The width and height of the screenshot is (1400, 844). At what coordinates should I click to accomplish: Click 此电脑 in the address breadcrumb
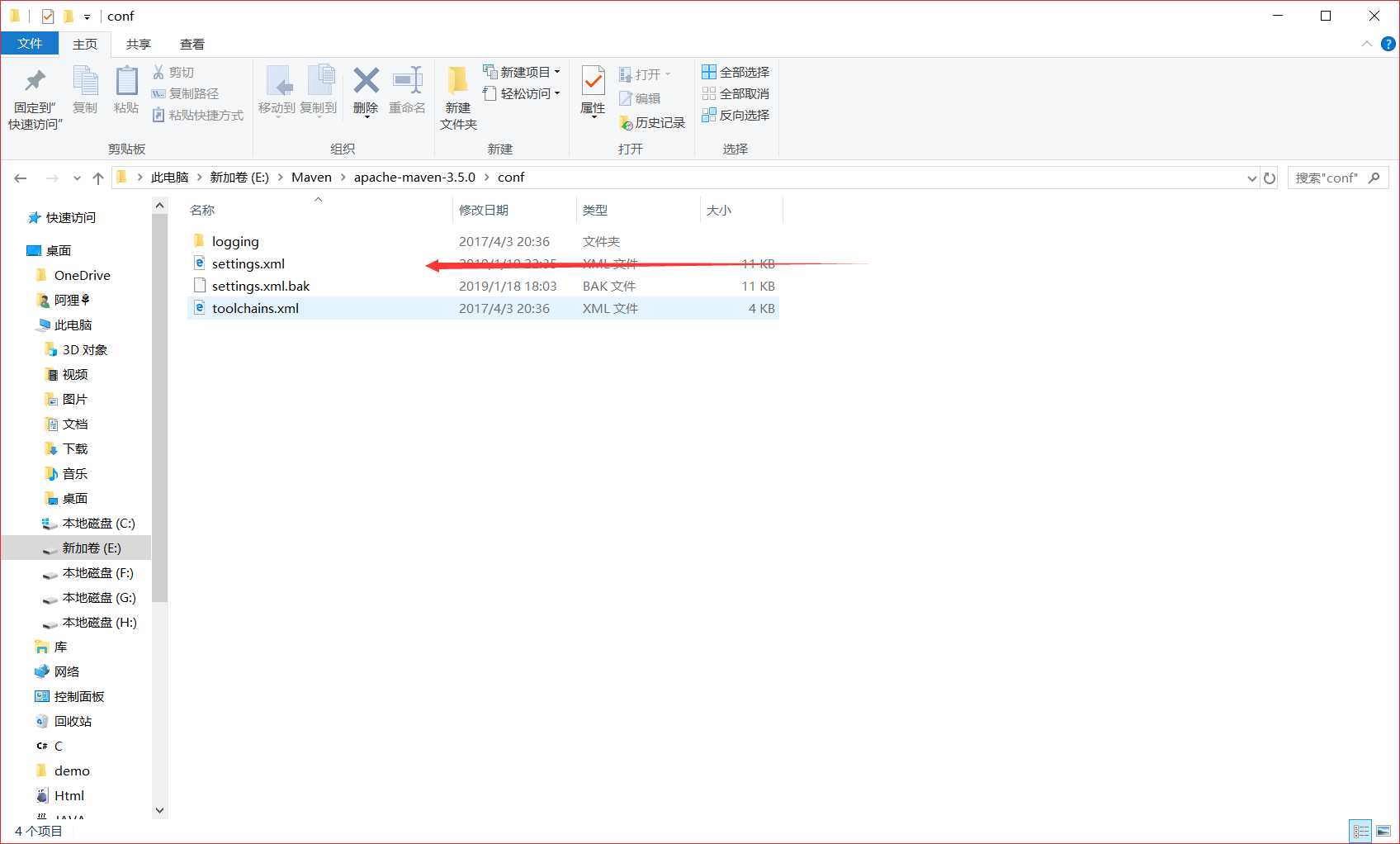pyautogui.click(x=169, y=178)
